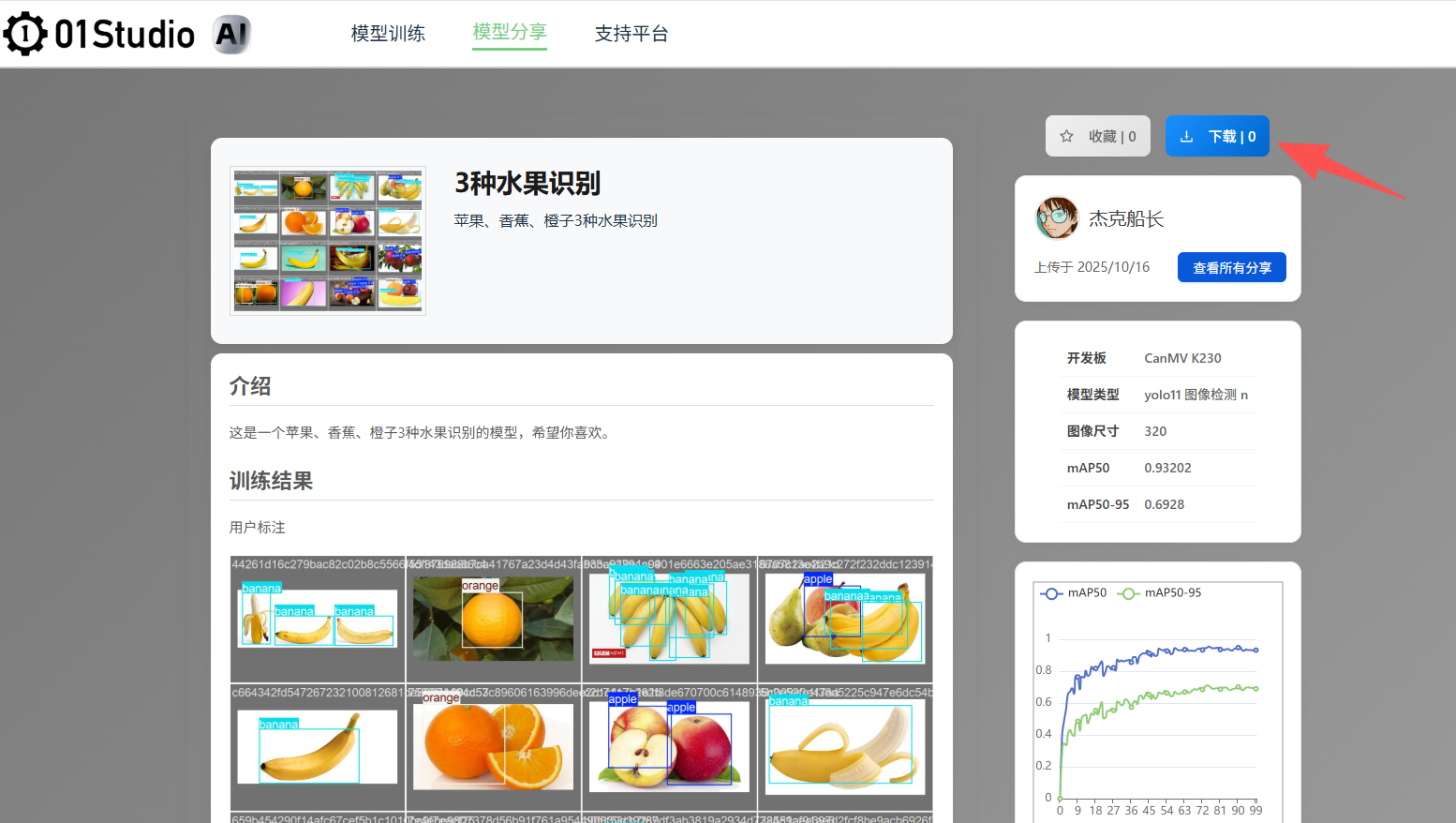Click the 收藏 favorite button
The image size is (1456, 823).
[1098, 137]
